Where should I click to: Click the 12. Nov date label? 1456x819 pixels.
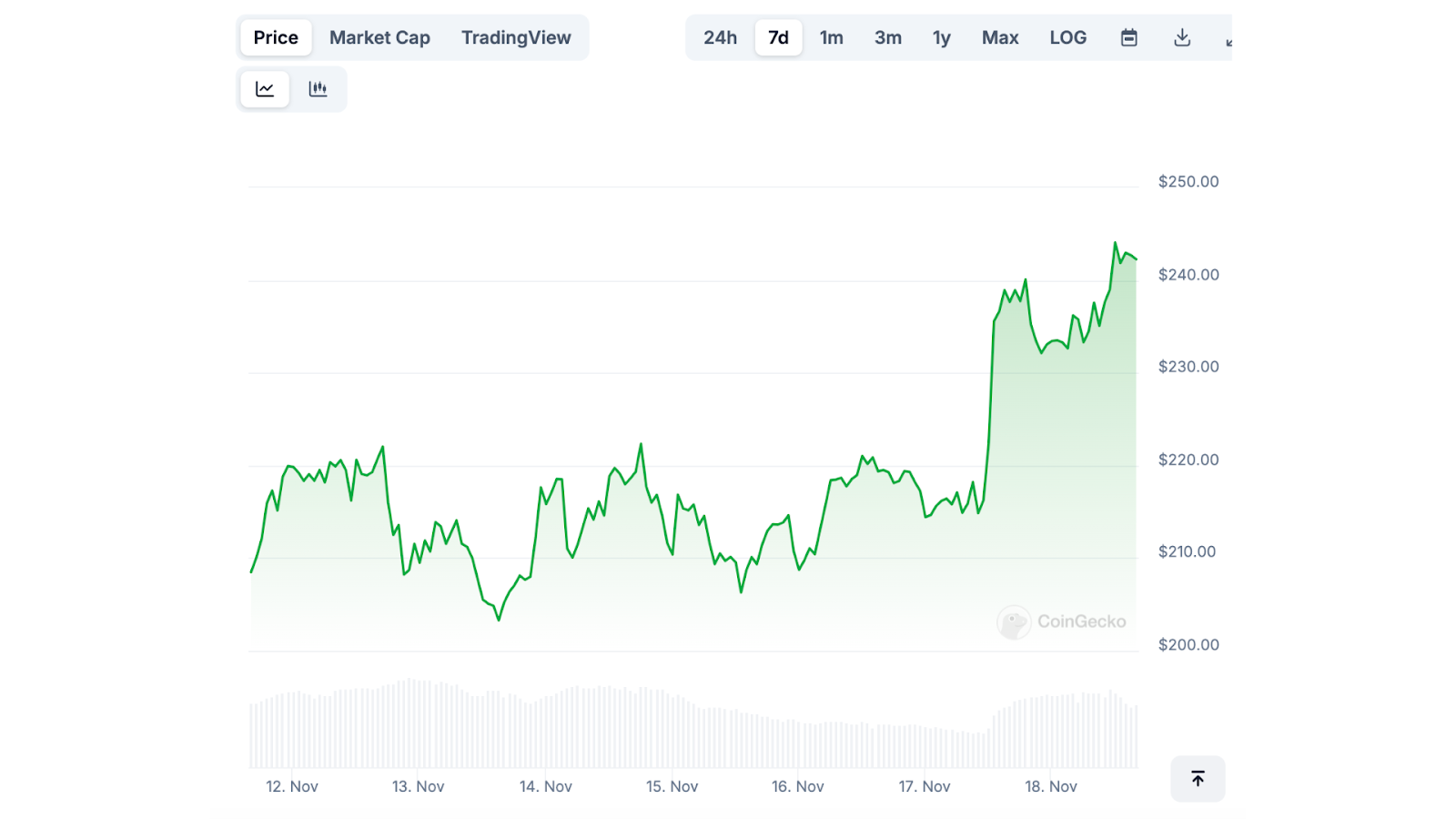pos(292,786)
